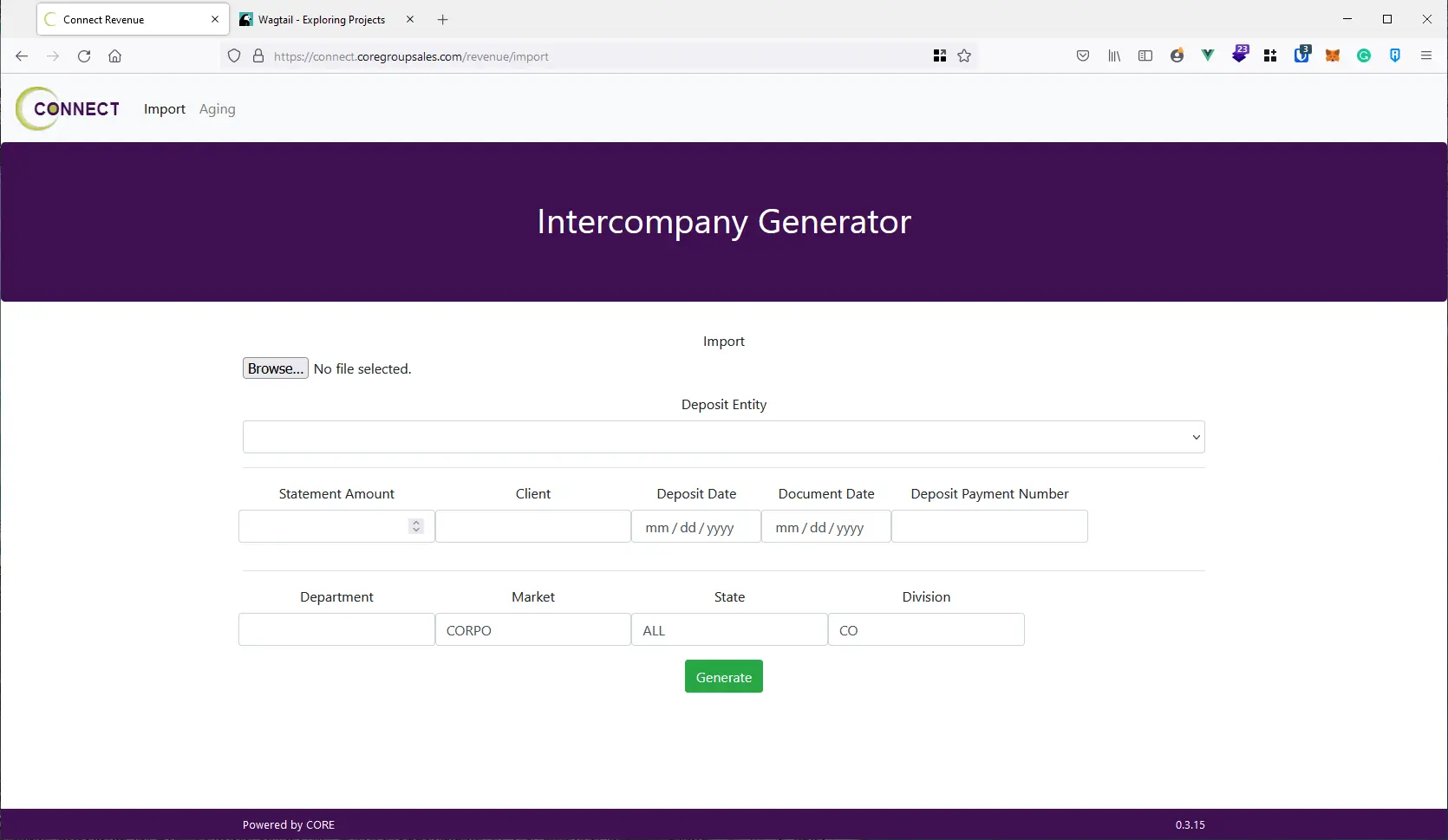This screenshot has width=1448, height=840.
Task: Open the Vue devtools extension
Action: (1208, 55)
